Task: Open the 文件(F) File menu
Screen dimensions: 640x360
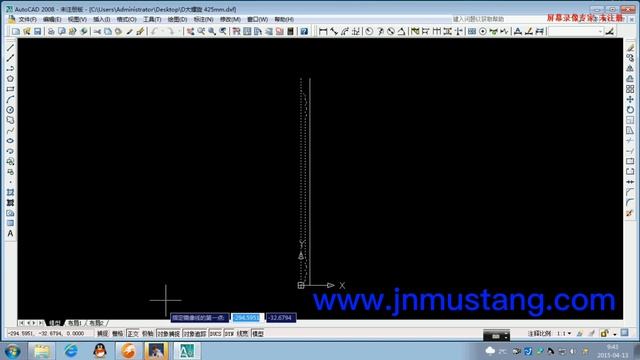Action: point(27,19)
